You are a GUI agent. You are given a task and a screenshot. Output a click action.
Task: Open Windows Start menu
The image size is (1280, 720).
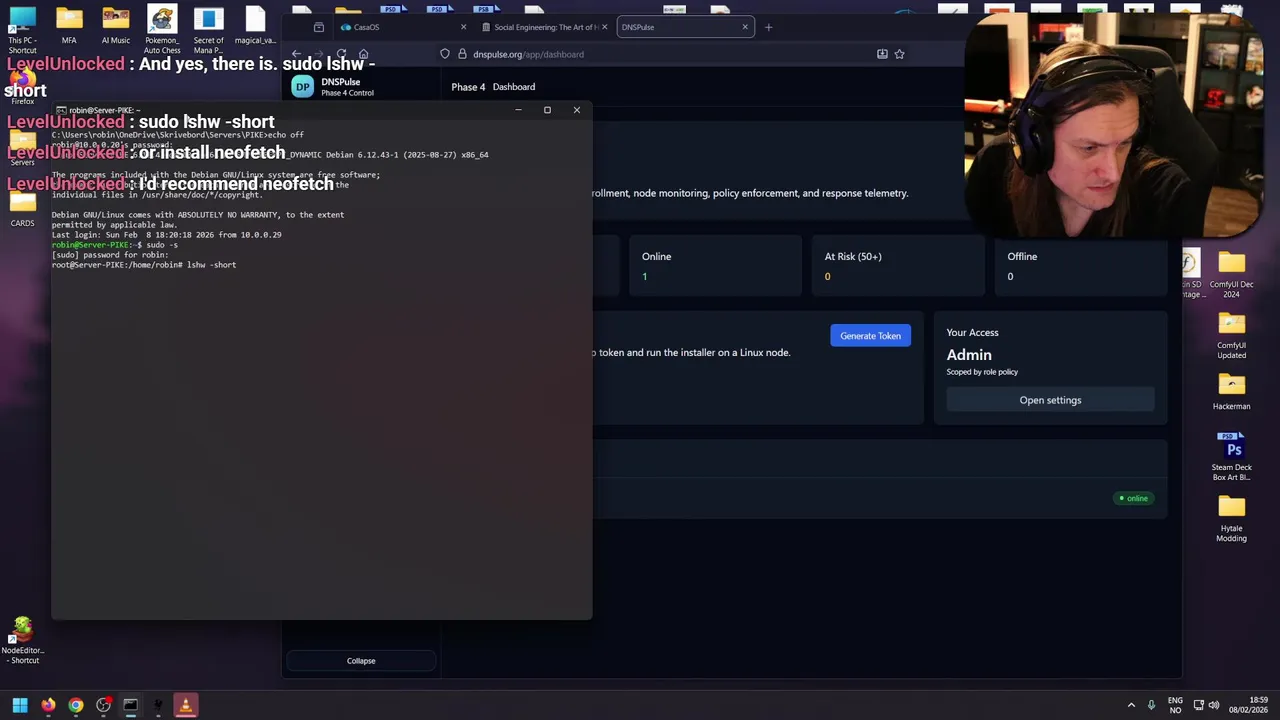pos(20,705)
